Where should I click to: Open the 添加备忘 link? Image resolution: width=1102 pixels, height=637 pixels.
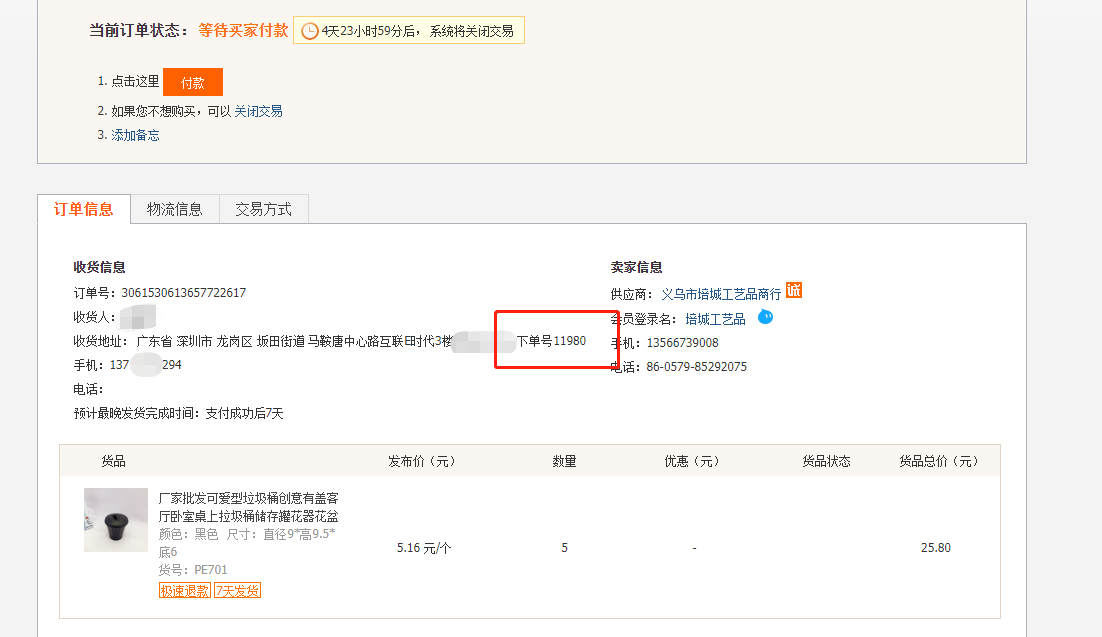click(x=135, y=135)
